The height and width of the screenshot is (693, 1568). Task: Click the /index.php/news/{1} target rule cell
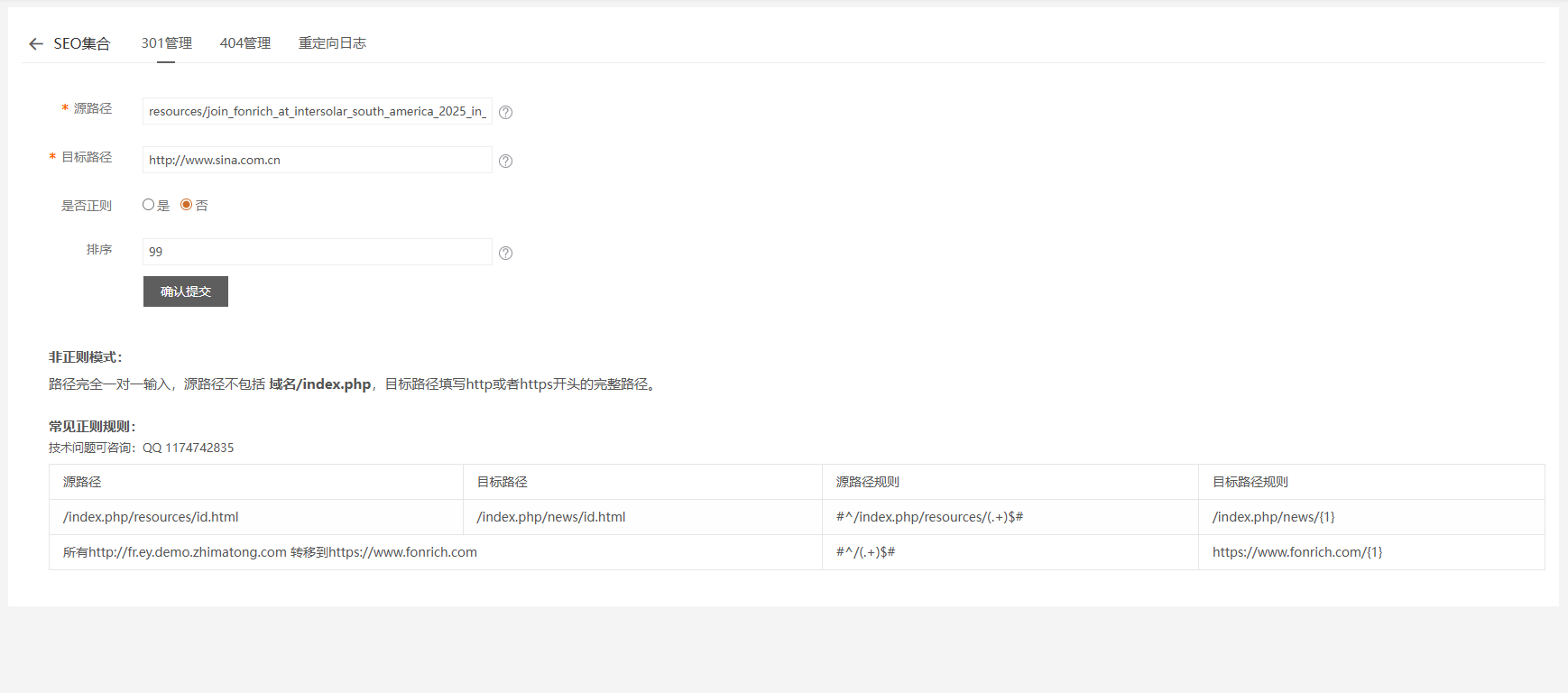[x=1273, y=517]
